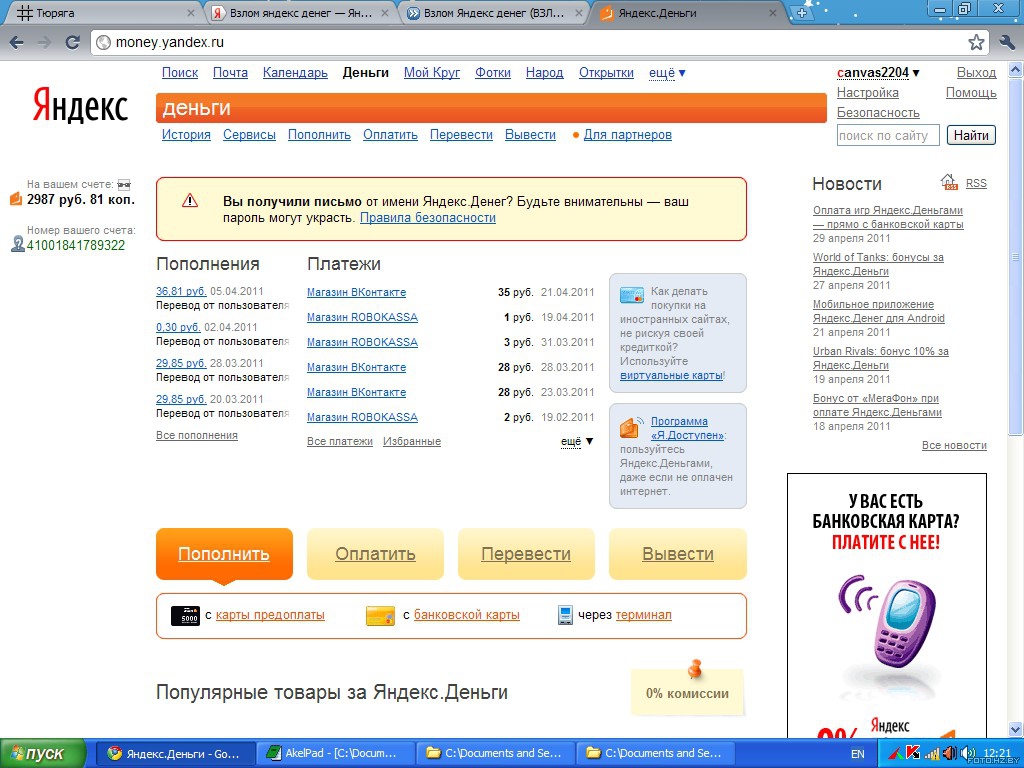
Task: Choose top up с карты предоплаты
Action: point(270,615)
